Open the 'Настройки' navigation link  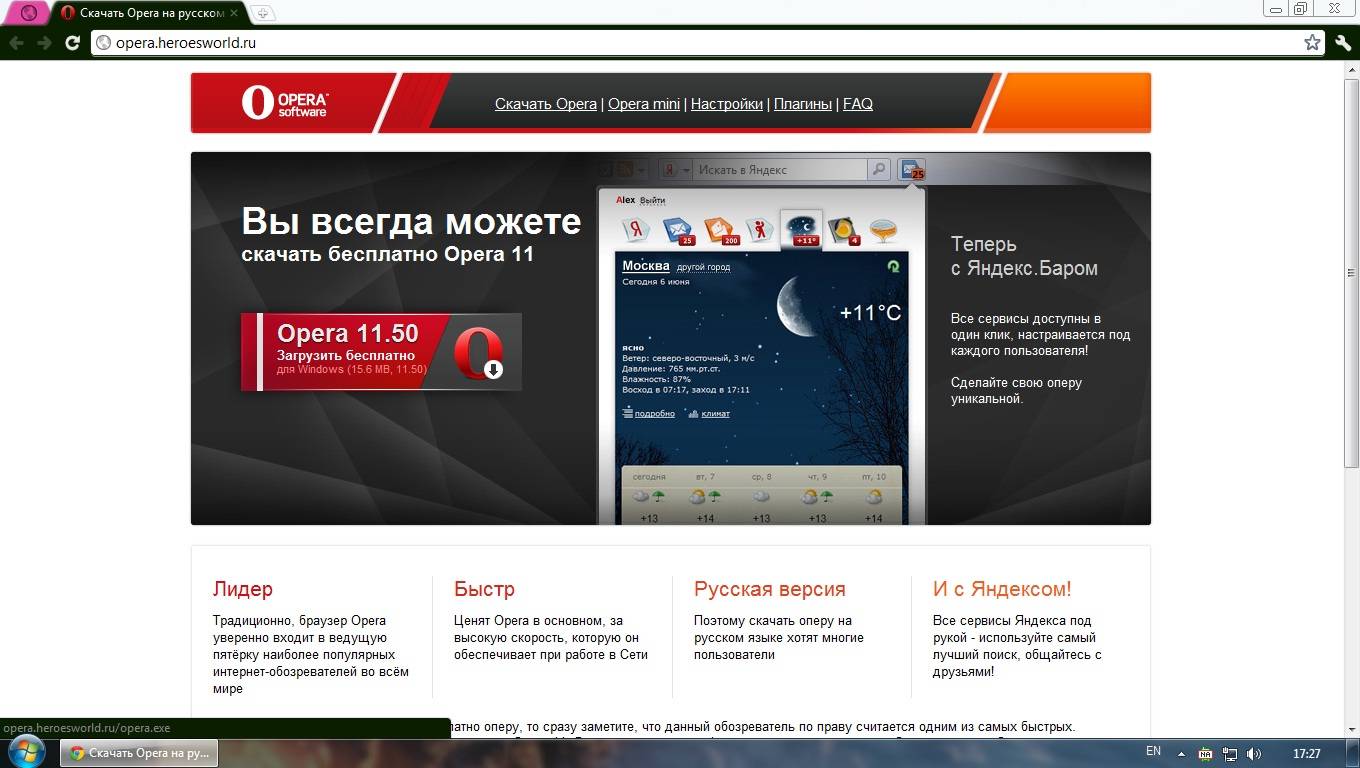tap(727, 104)
